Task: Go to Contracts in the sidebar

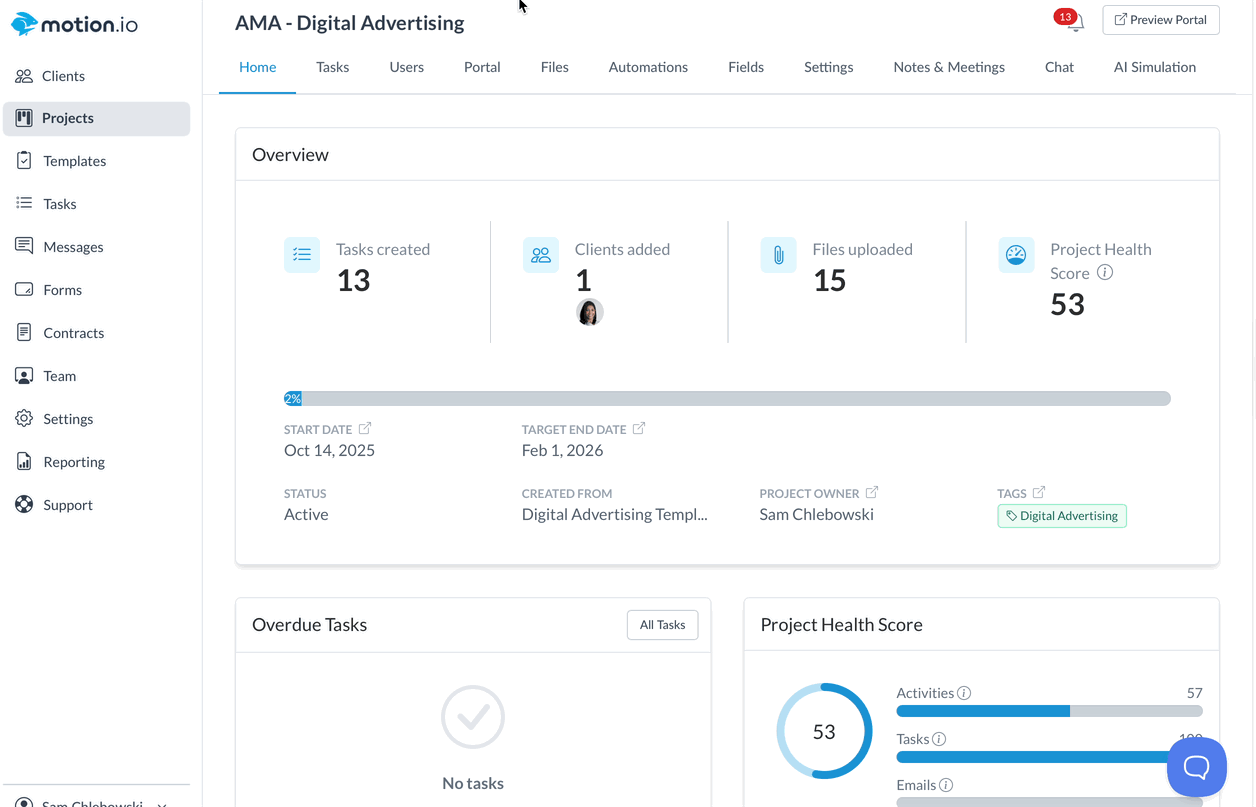Action: coord(73,333)
